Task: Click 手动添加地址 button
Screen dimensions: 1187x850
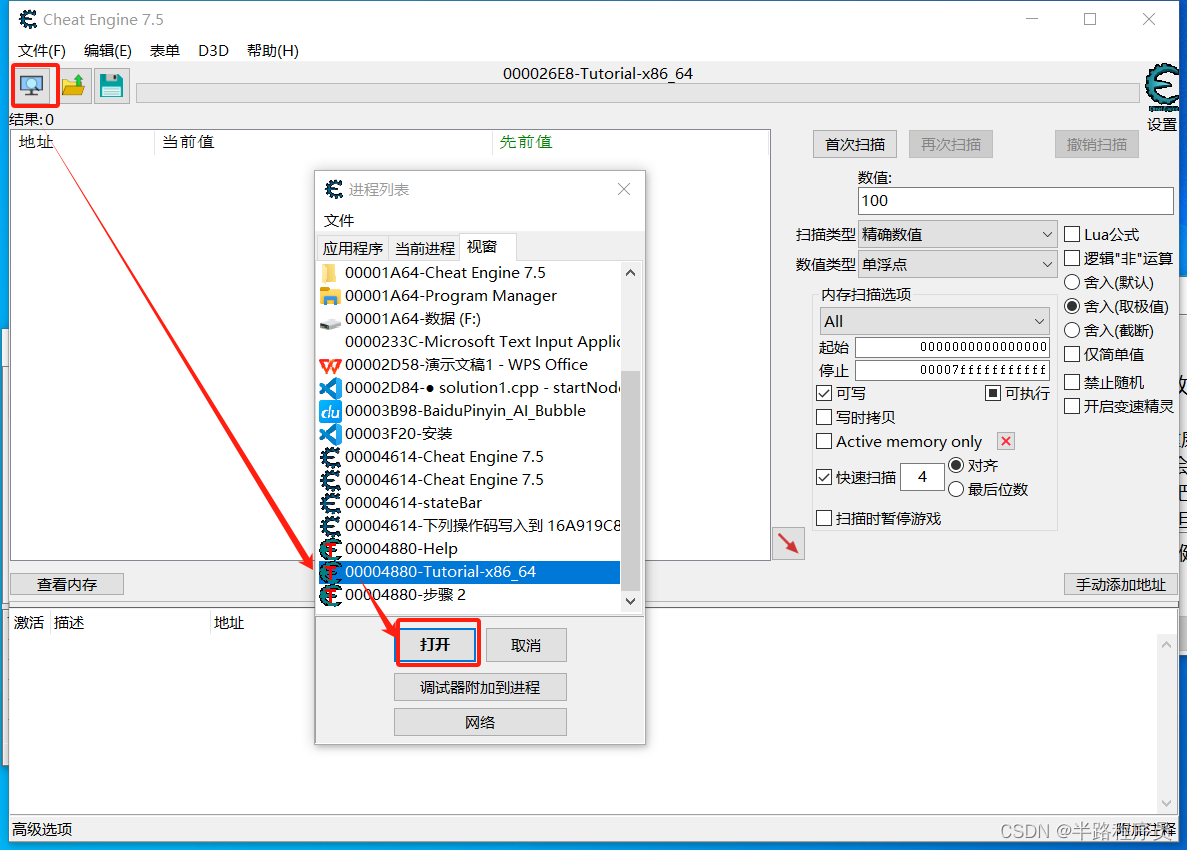Action: point(1120,584)
